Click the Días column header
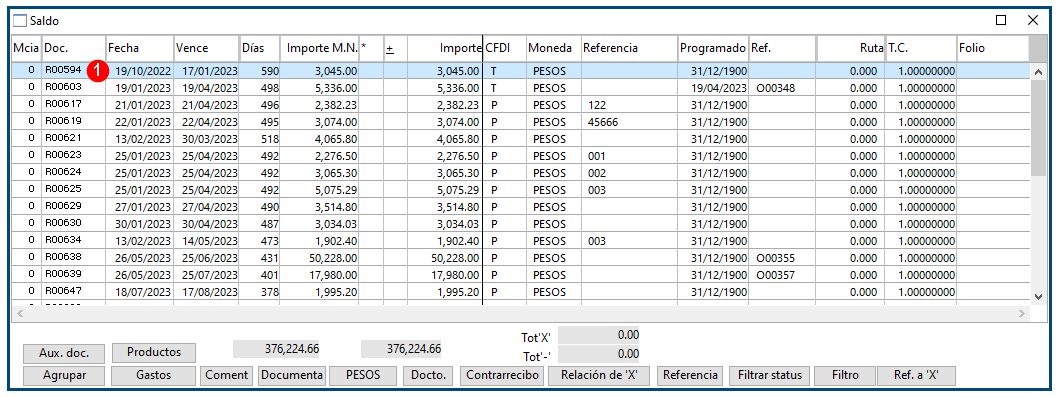The image size is (1059, 397). 259,48
